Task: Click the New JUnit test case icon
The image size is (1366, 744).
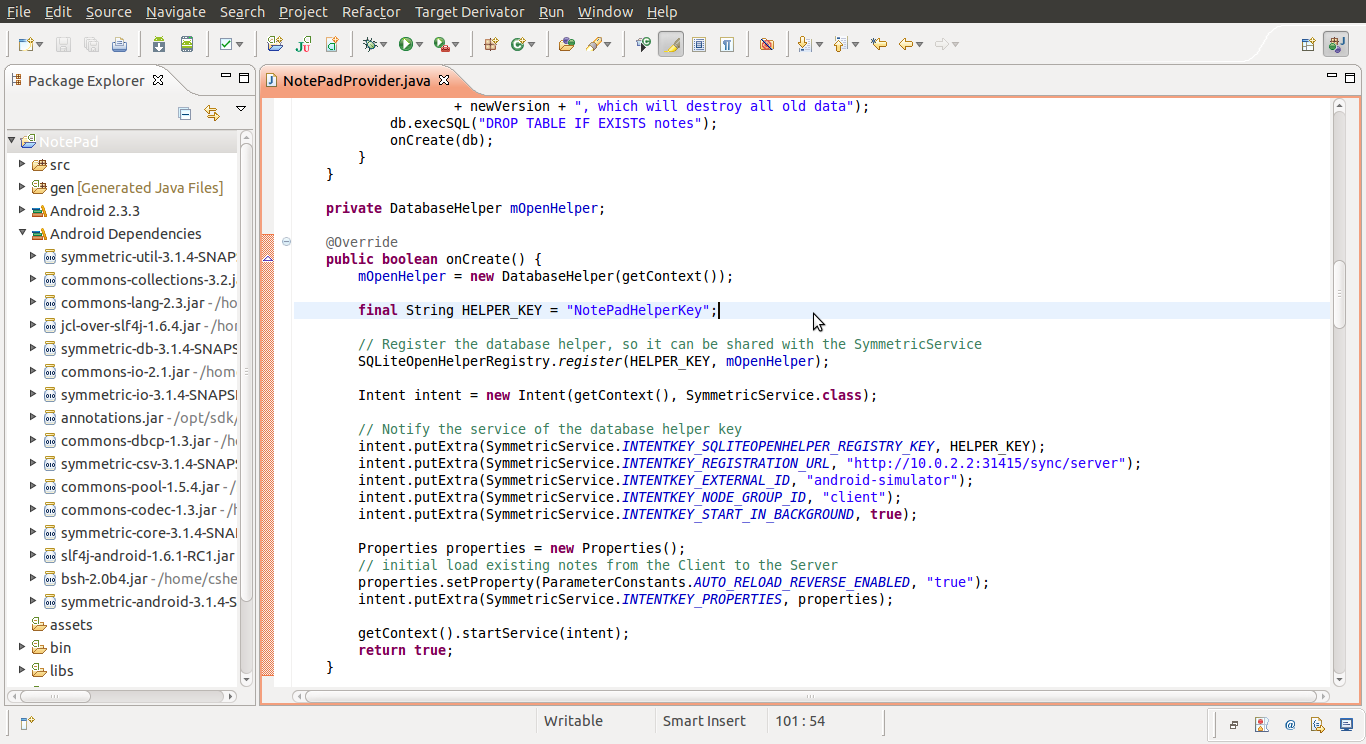Action: point(303,44)
